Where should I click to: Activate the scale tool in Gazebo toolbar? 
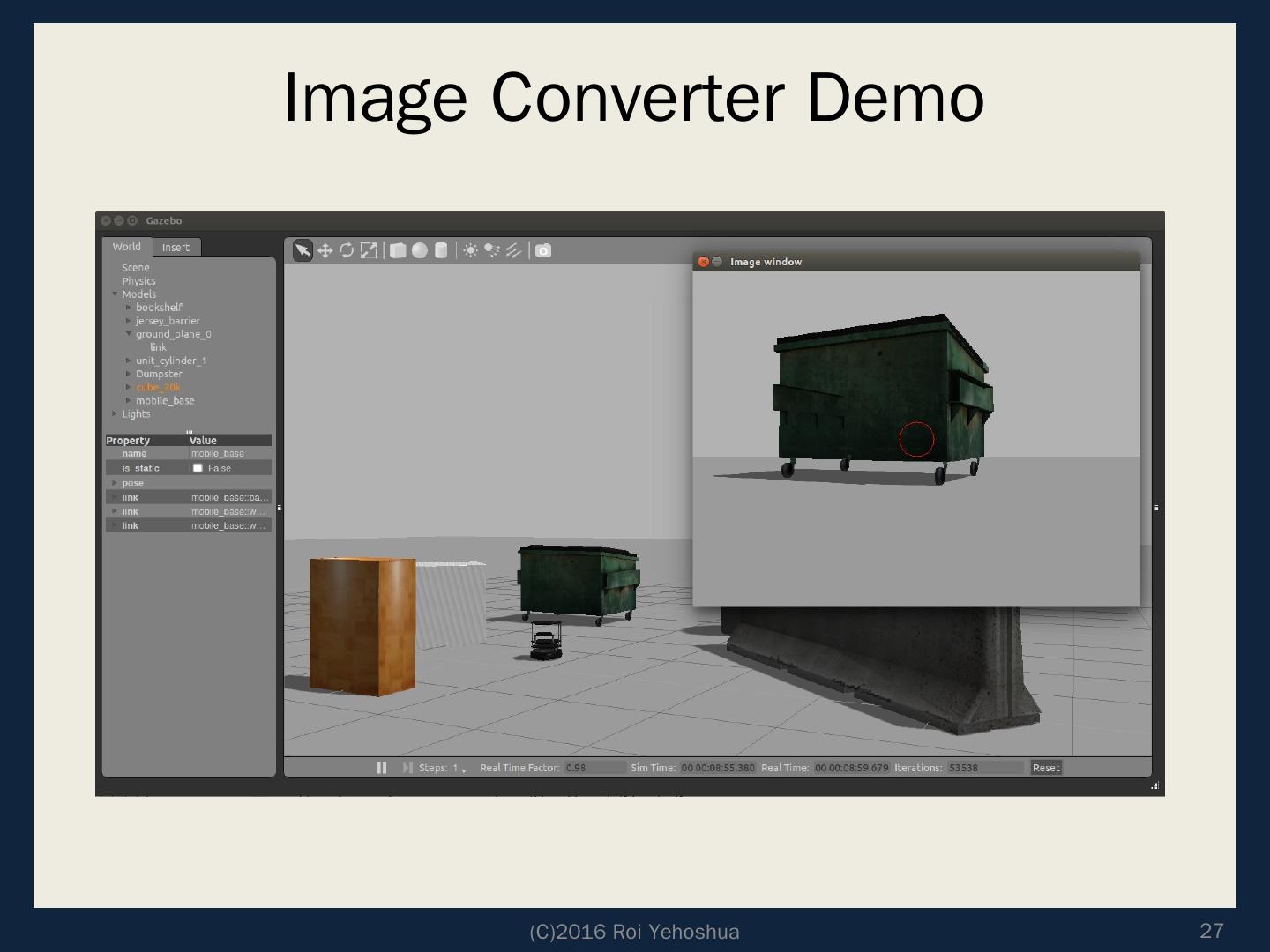point(369,250)
